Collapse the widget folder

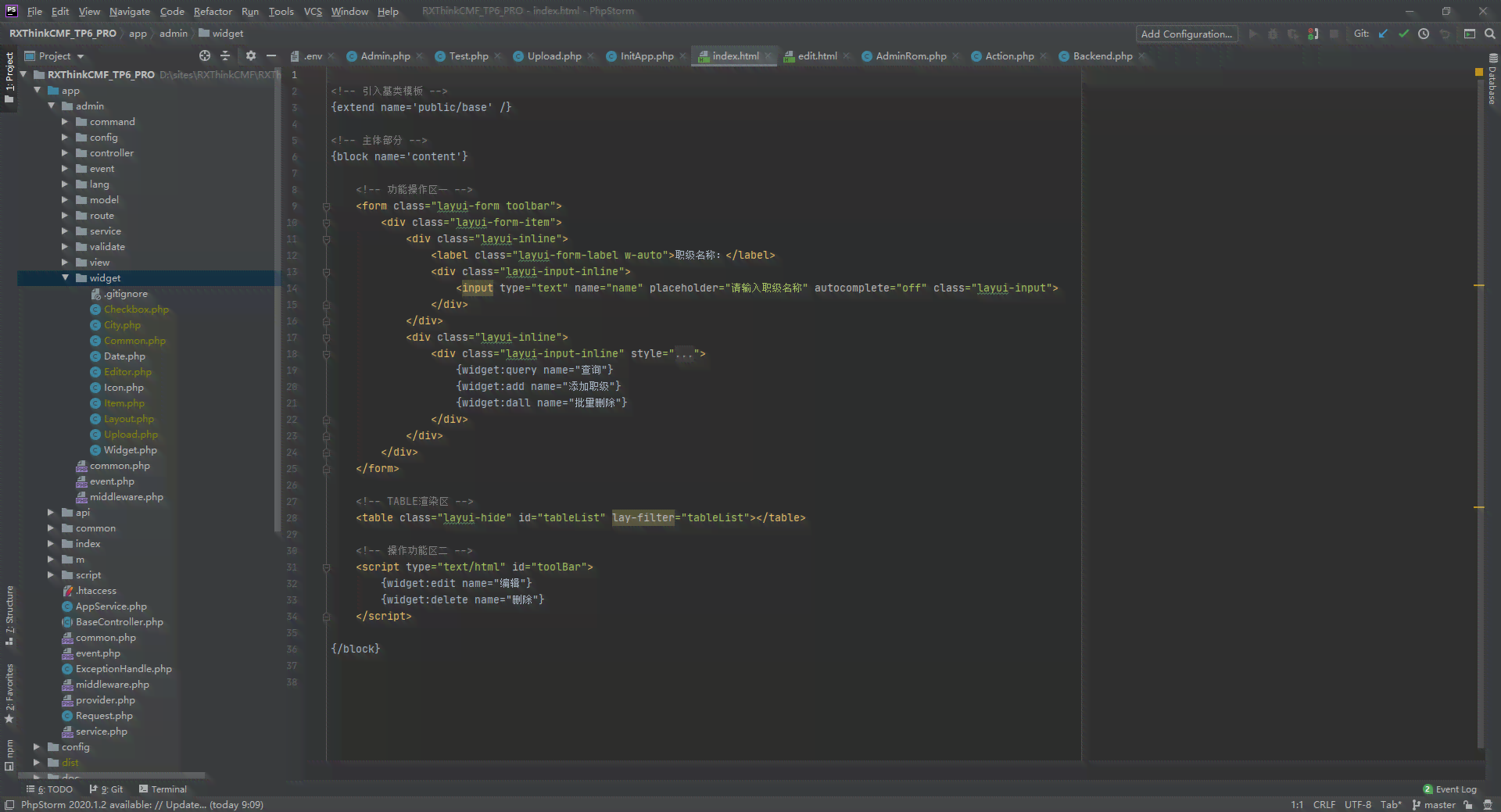66,277
